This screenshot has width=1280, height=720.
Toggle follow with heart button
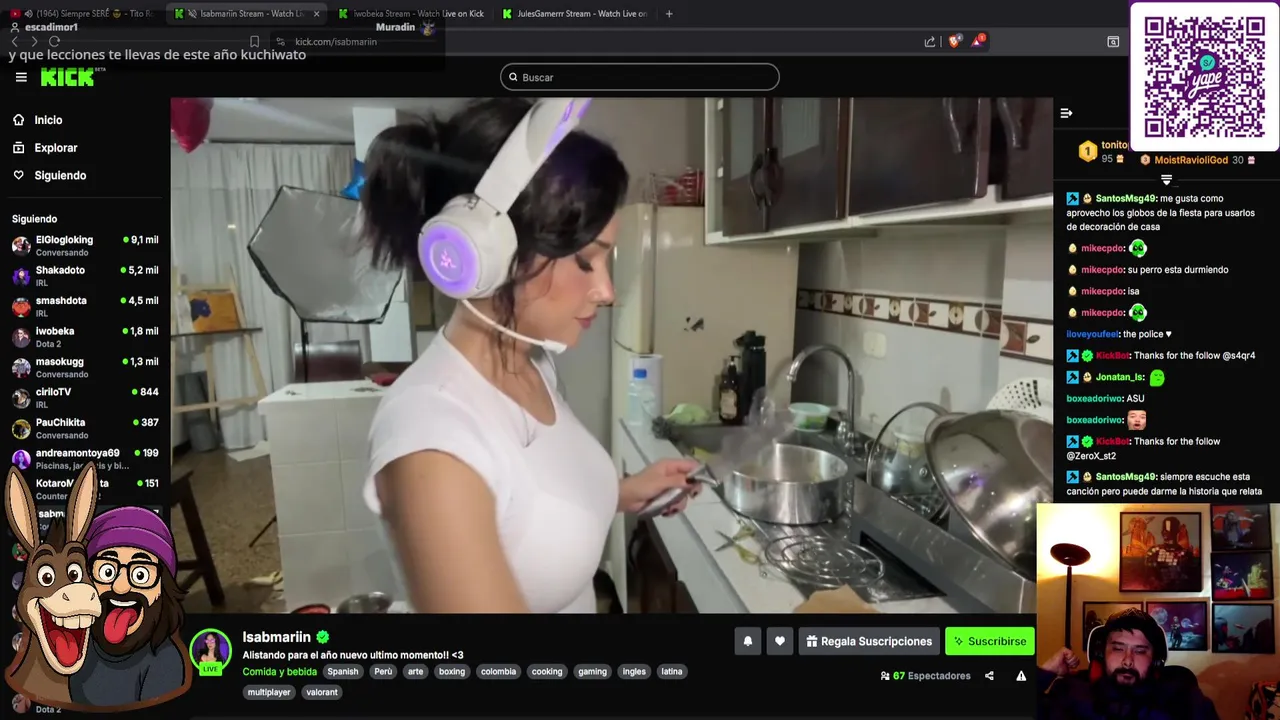pyautogui.click(x=780, y=641)
